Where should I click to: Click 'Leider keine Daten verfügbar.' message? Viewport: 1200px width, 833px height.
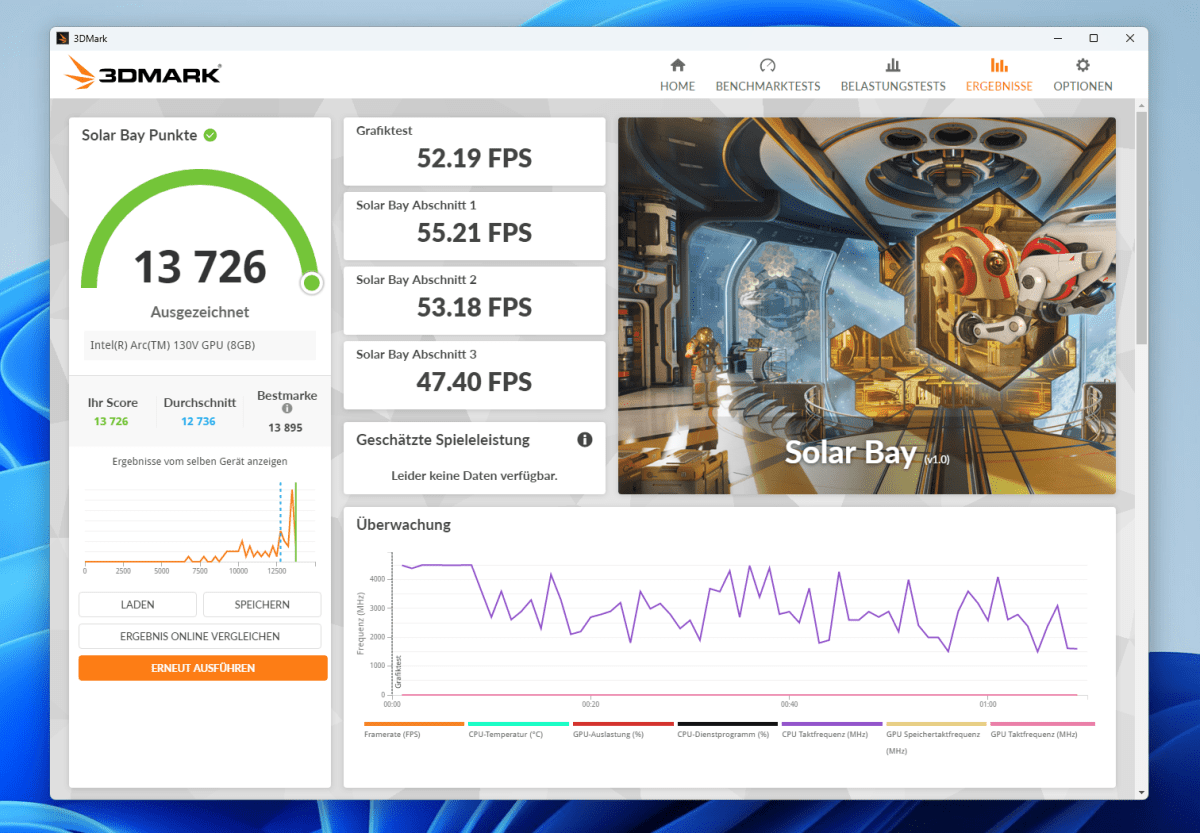coord(474,475)
